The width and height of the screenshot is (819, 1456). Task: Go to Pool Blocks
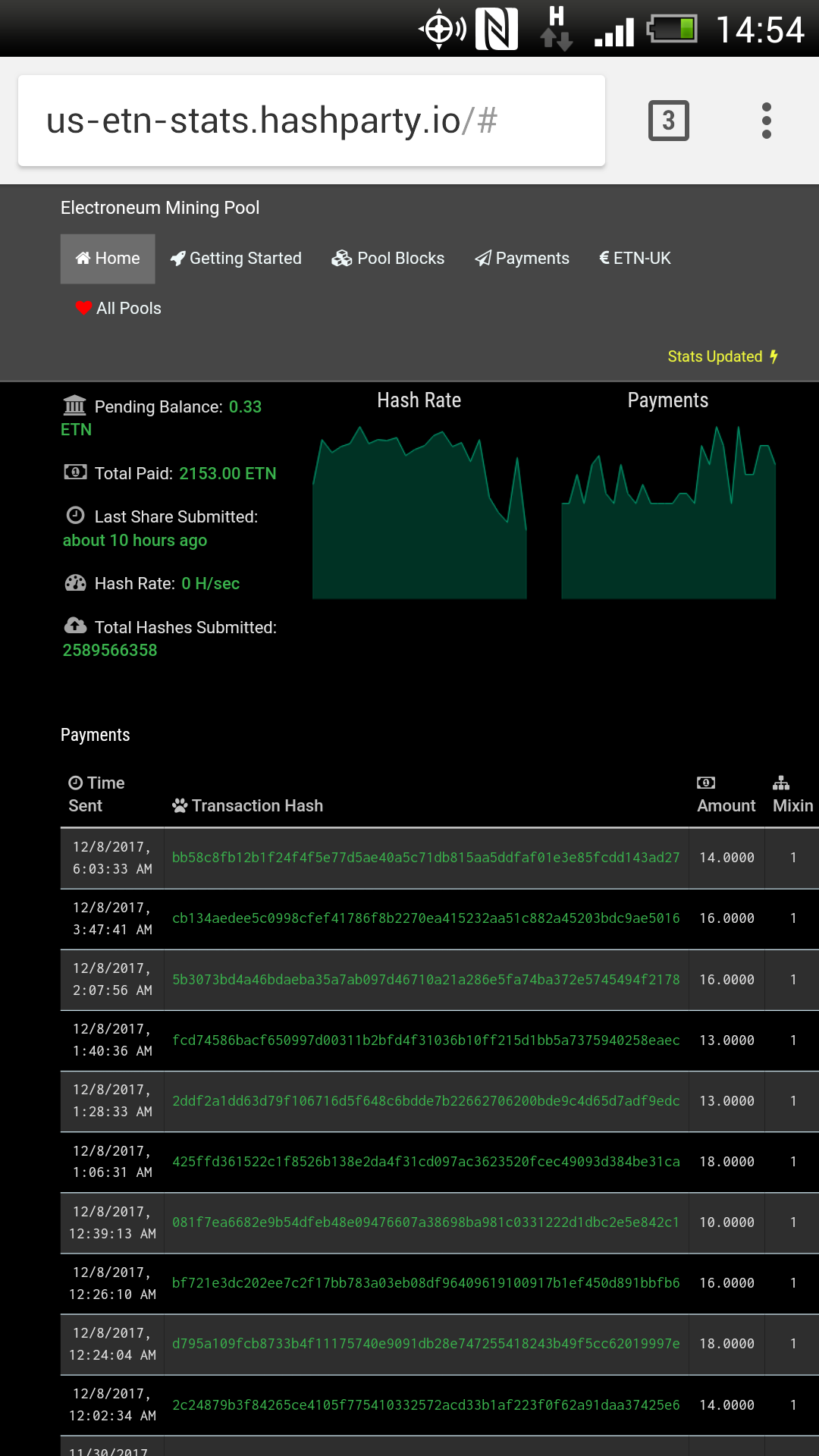coord(388,259)
